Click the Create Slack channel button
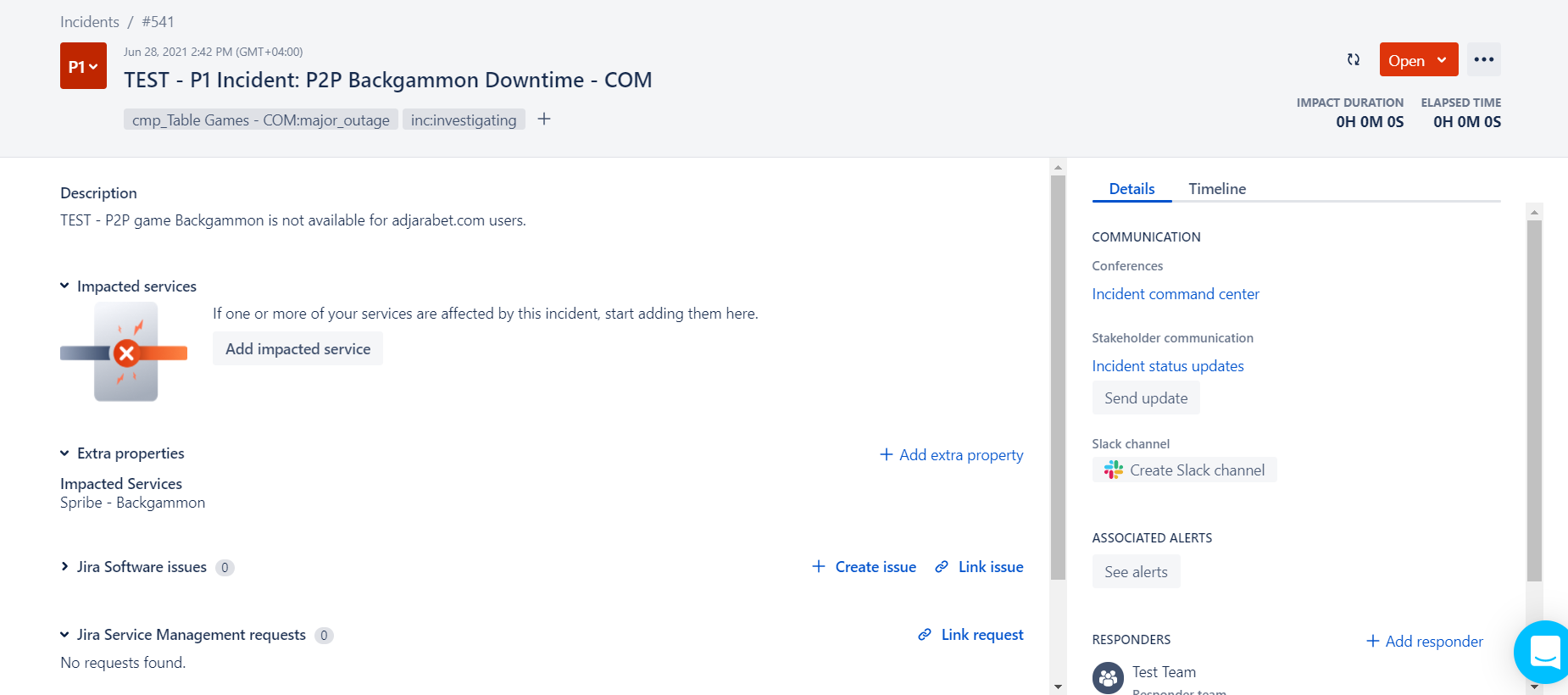This screenshot has height=695, width=1568. point(1184,470)
